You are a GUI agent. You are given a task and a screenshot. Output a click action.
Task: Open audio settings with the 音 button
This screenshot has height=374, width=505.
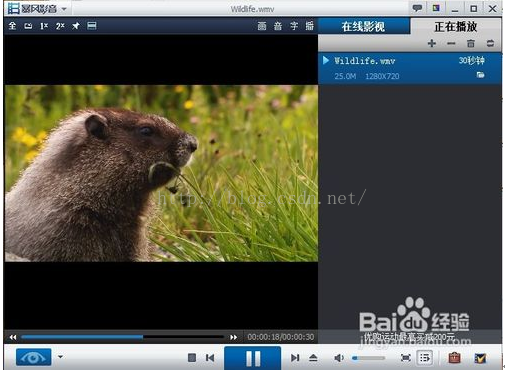(x=278, y=26)
